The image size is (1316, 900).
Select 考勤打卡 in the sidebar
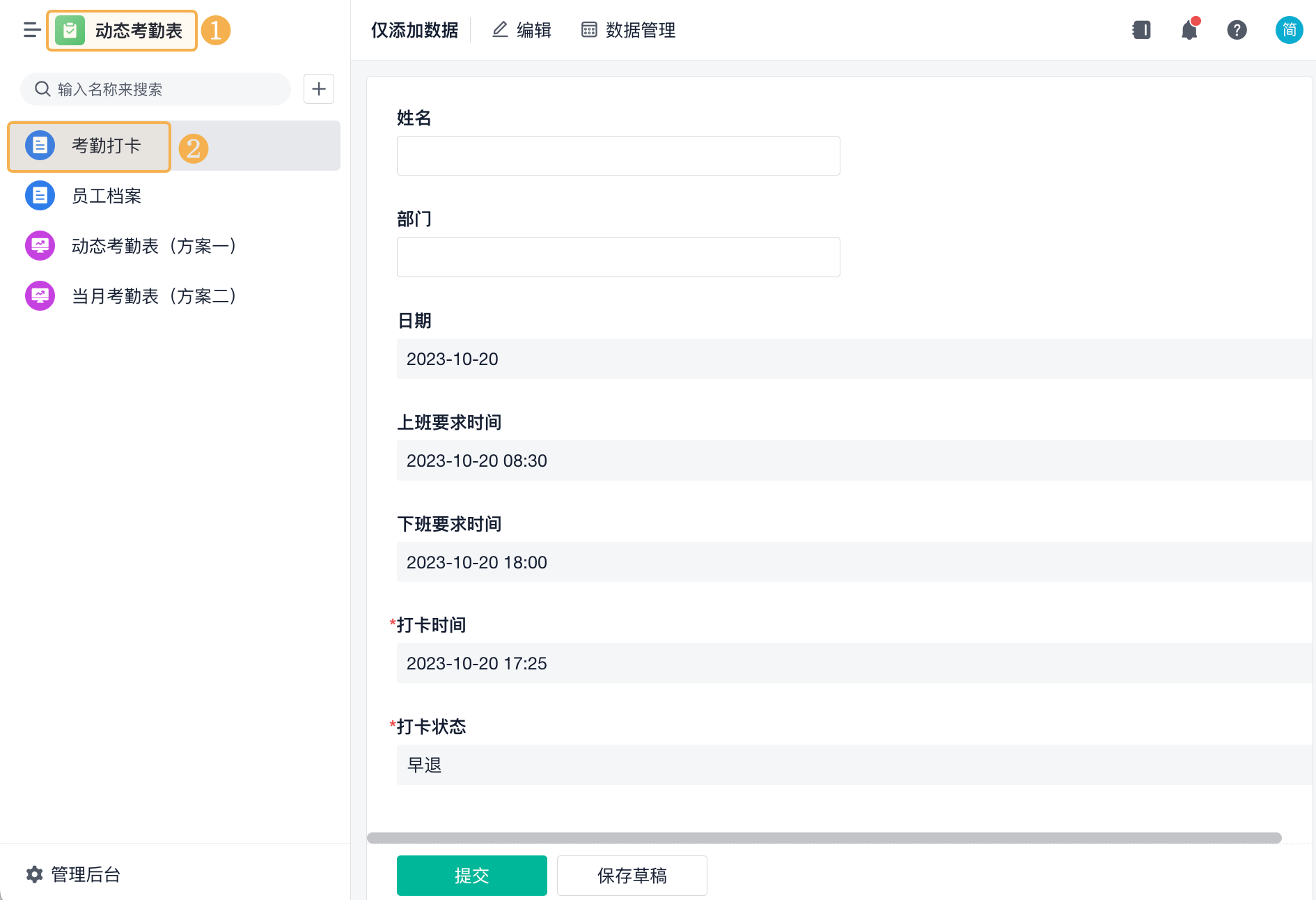173,146
